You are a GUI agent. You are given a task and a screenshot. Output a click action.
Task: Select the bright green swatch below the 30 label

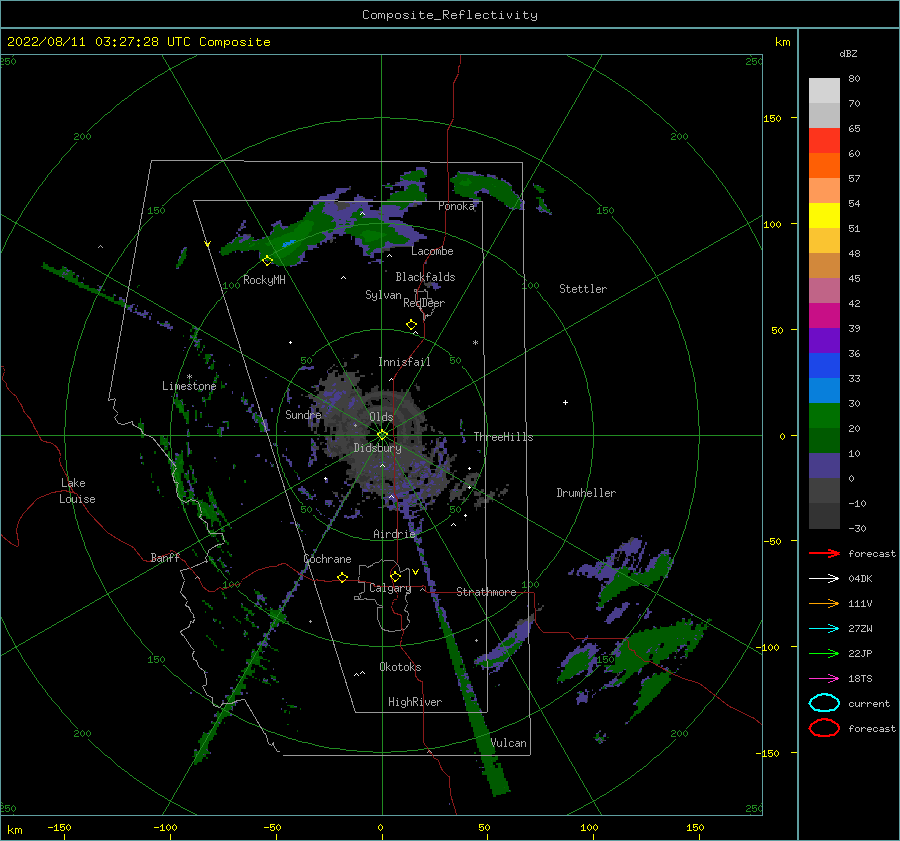[824, 416]
